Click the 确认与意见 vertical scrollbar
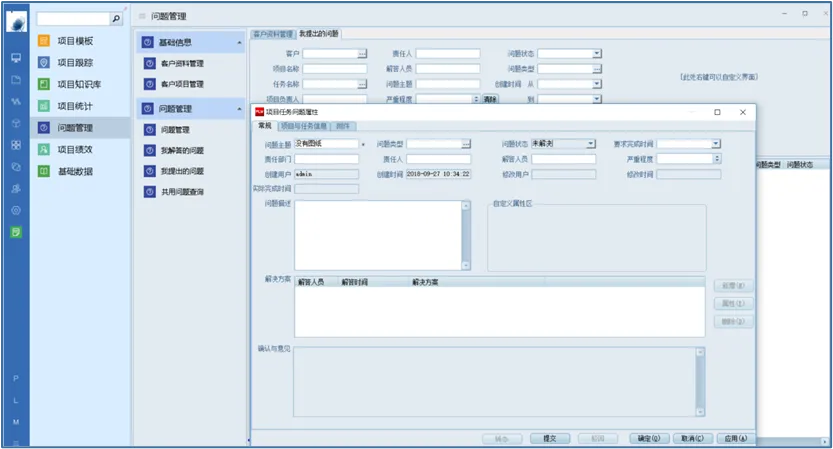 pos(700,382)
